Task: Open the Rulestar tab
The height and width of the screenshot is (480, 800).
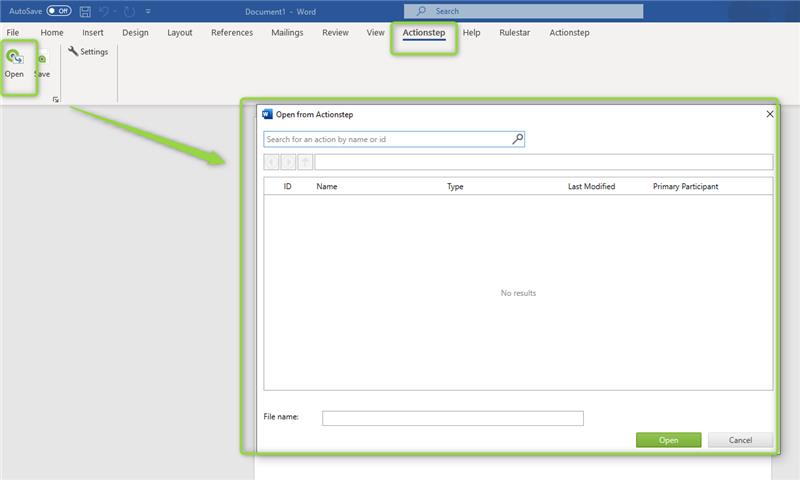Action: click(x=514, y=33)
